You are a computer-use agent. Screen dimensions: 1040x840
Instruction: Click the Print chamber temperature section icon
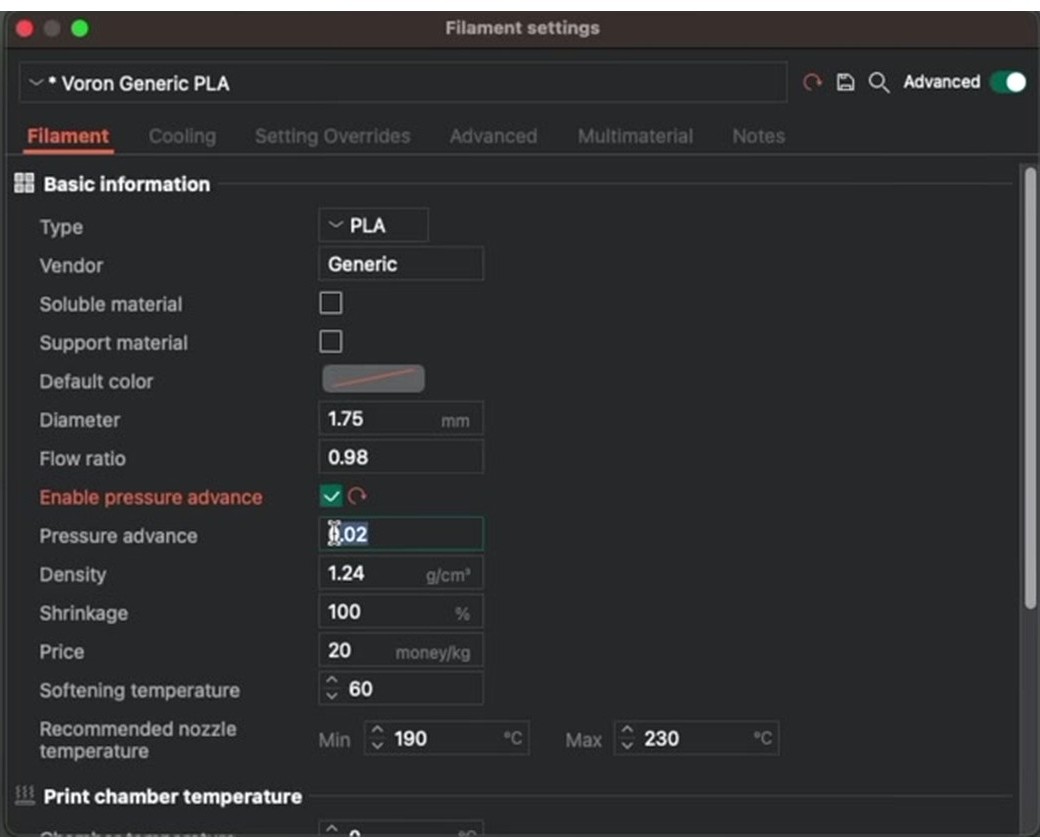pos(25,795)
